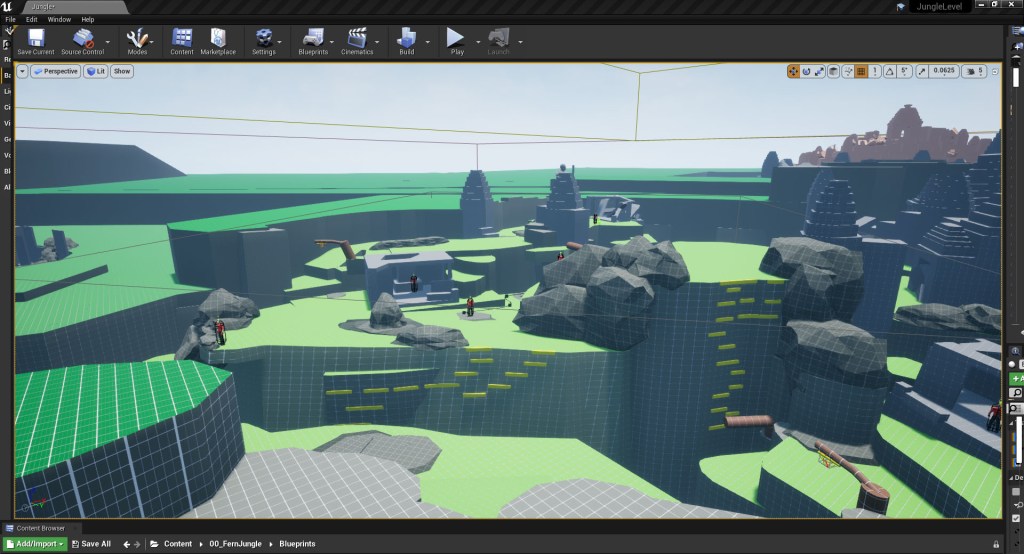Click the Save All button
Screen dimensions: 1024x554
[x=90, y=544]
